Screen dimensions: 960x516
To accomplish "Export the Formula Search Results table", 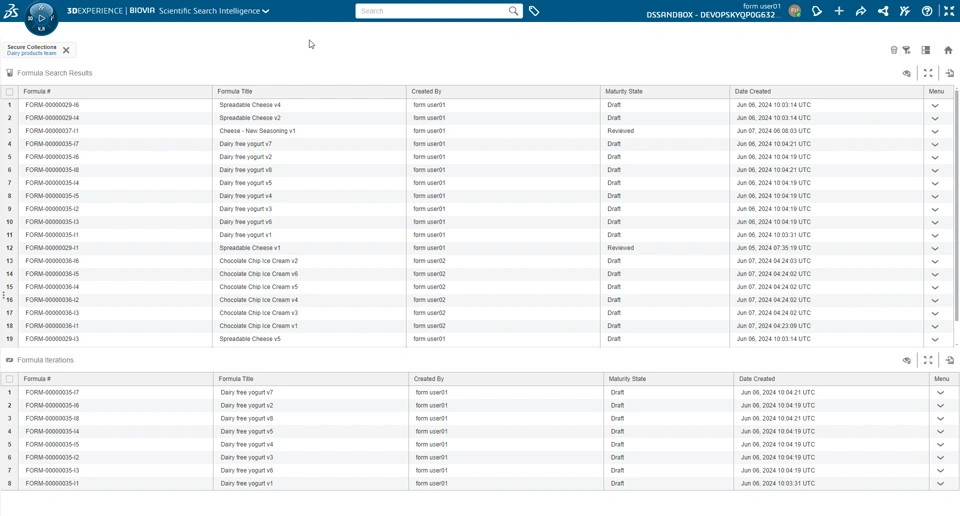I will [950, 73].
